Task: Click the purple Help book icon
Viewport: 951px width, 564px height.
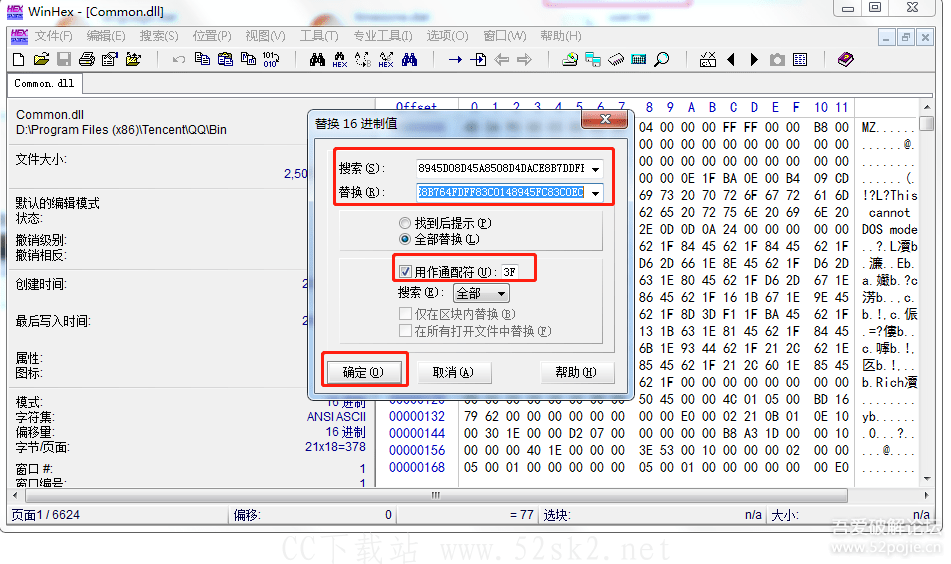Action: (x=845, y=59)
